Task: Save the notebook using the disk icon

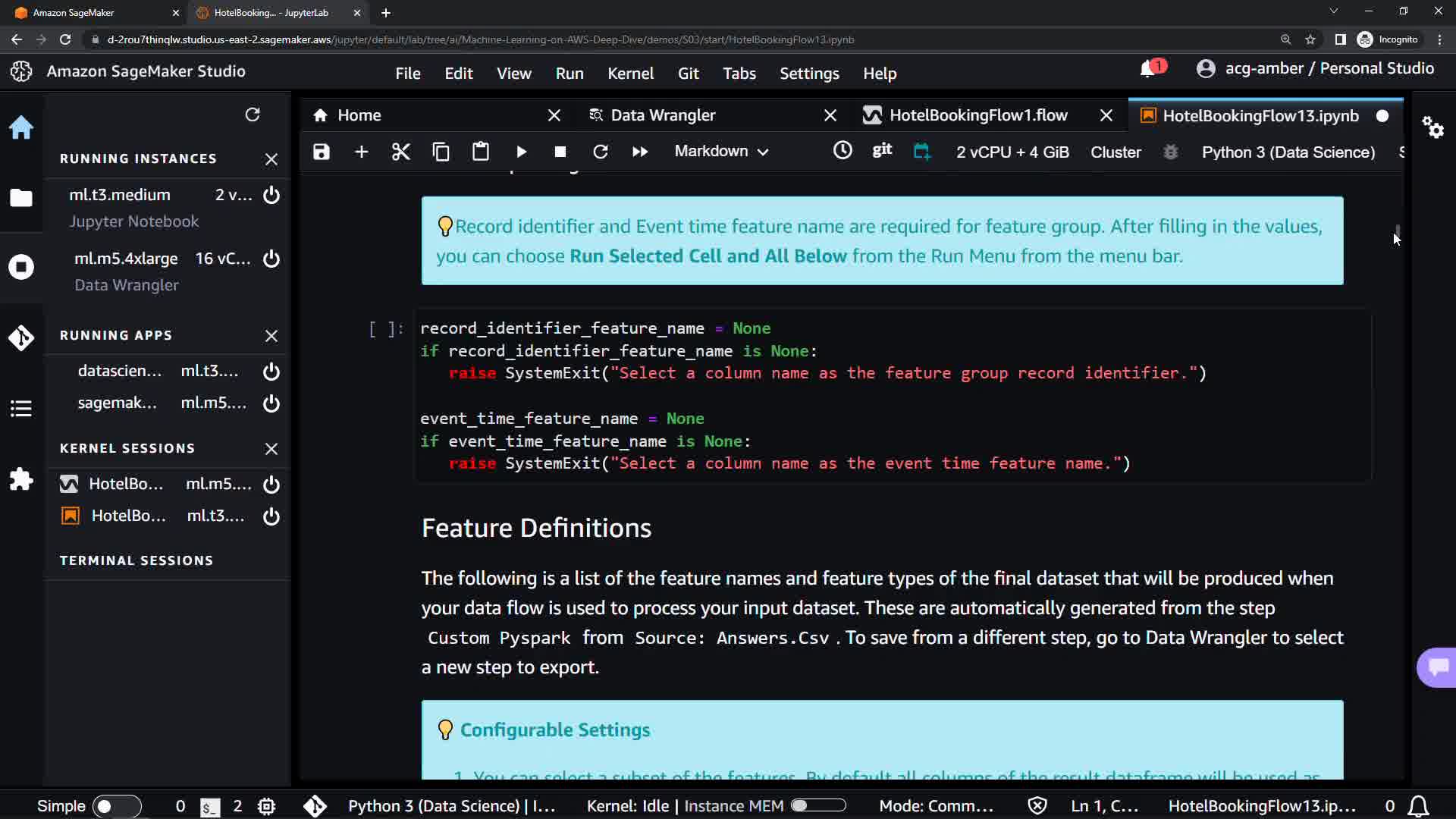Action: pyautogui.click(x=322, y=152)
